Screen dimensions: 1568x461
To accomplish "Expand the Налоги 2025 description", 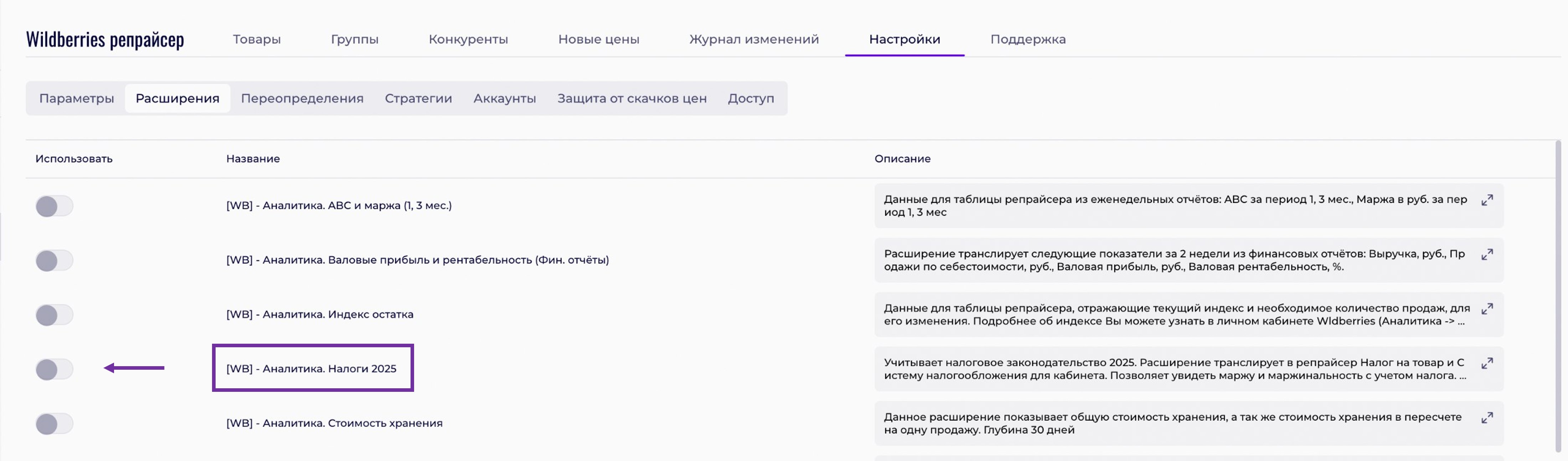I will [1486, 364].
